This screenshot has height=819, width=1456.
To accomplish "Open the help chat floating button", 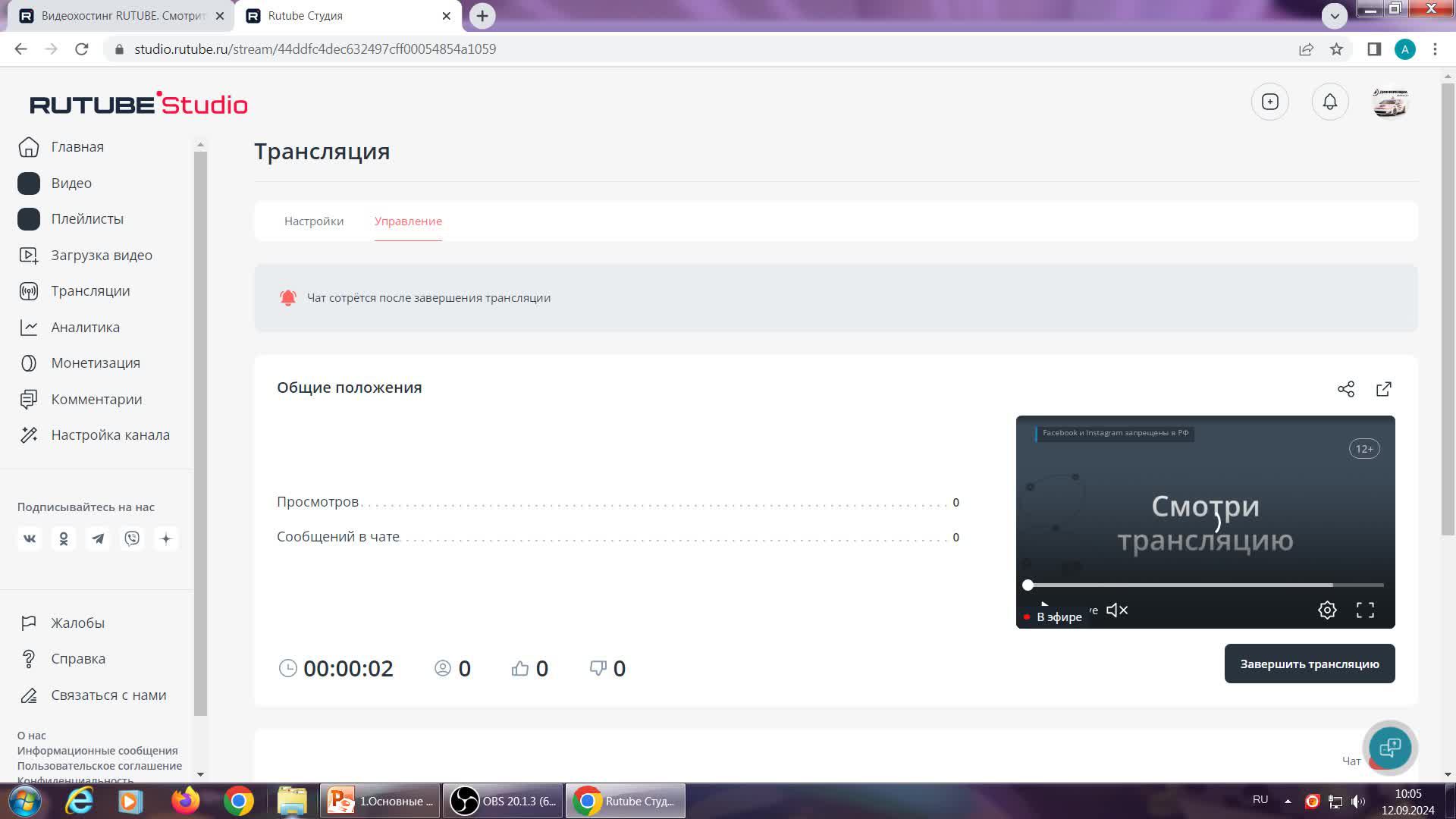I will (x=1390, y=748).
